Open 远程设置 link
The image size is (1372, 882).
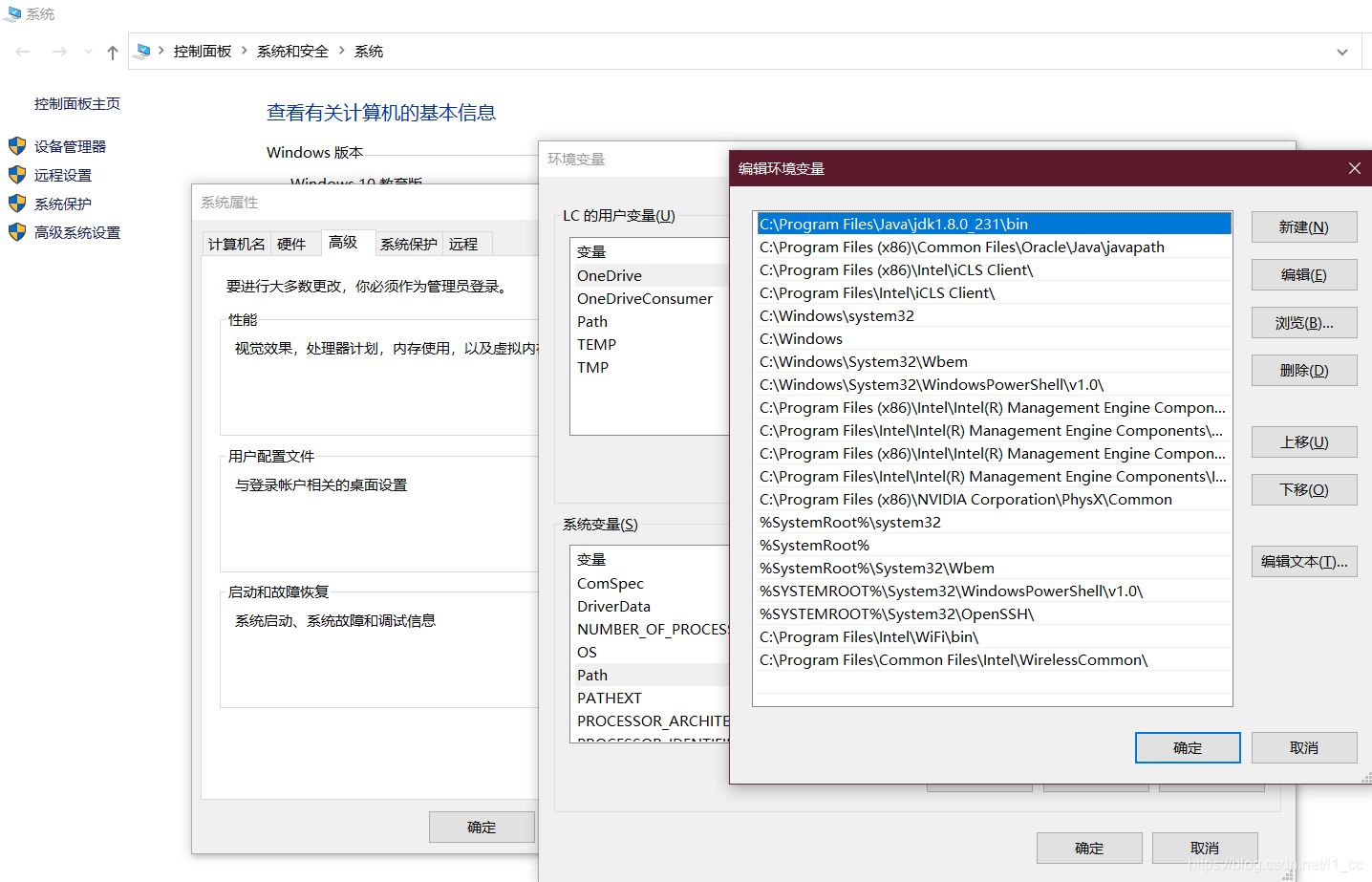(x=63, y=175)
